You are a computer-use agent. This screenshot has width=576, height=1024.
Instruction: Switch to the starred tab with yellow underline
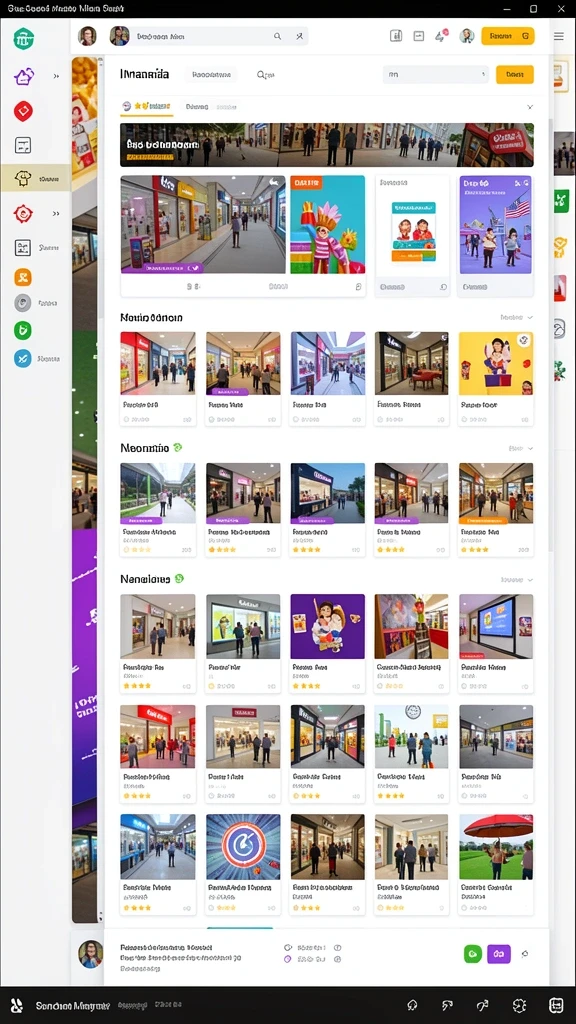(x=148, y=106)
